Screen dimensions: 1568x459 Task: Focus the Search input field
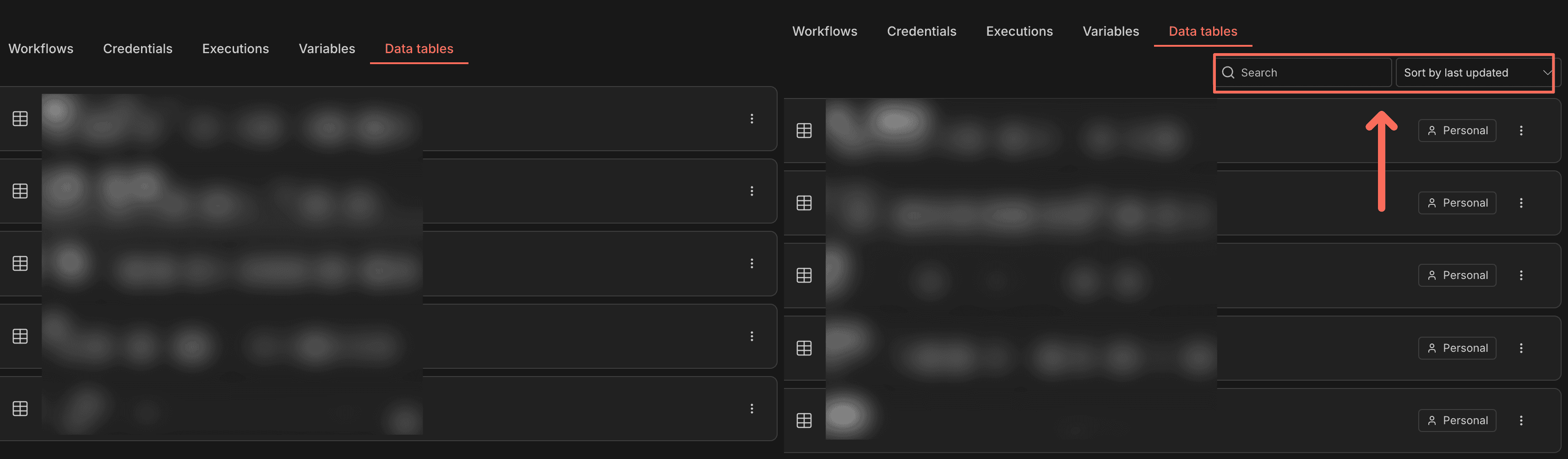click(1309, 72)
